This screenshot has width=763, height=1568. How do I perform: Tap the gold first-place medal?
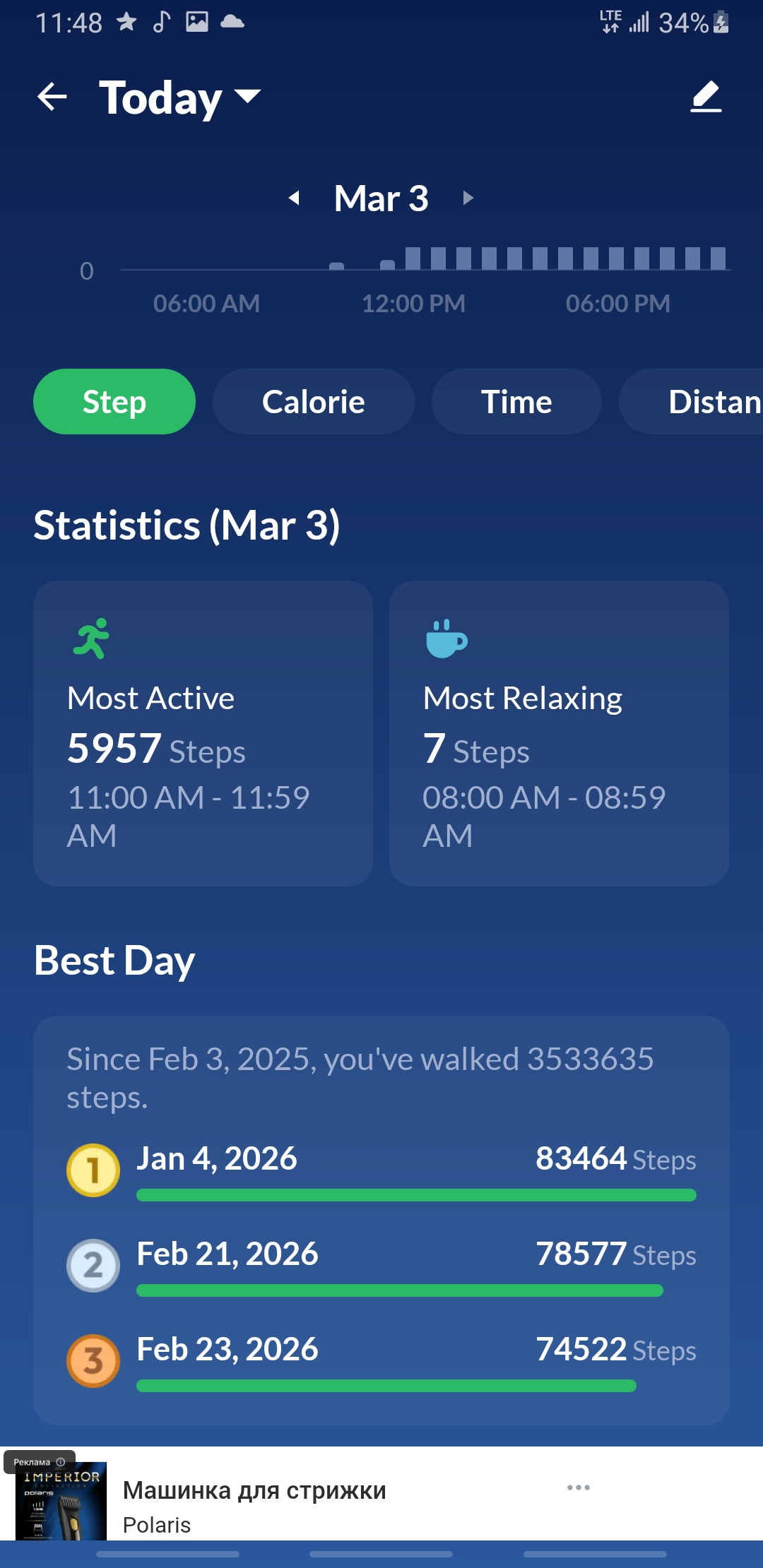pyautogui.click(x=93, y=1170)
